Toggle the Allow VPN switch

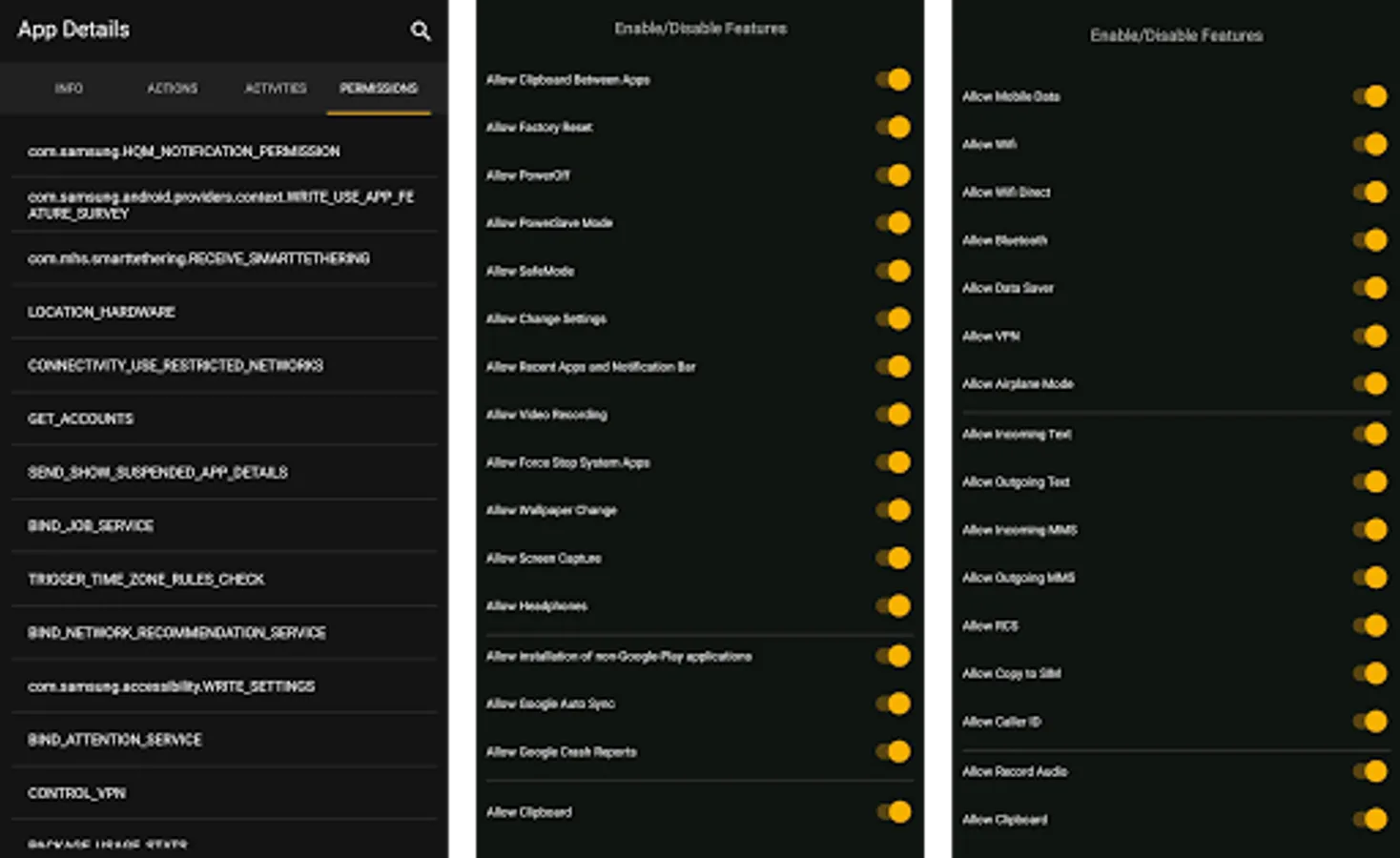(1371, 336)
